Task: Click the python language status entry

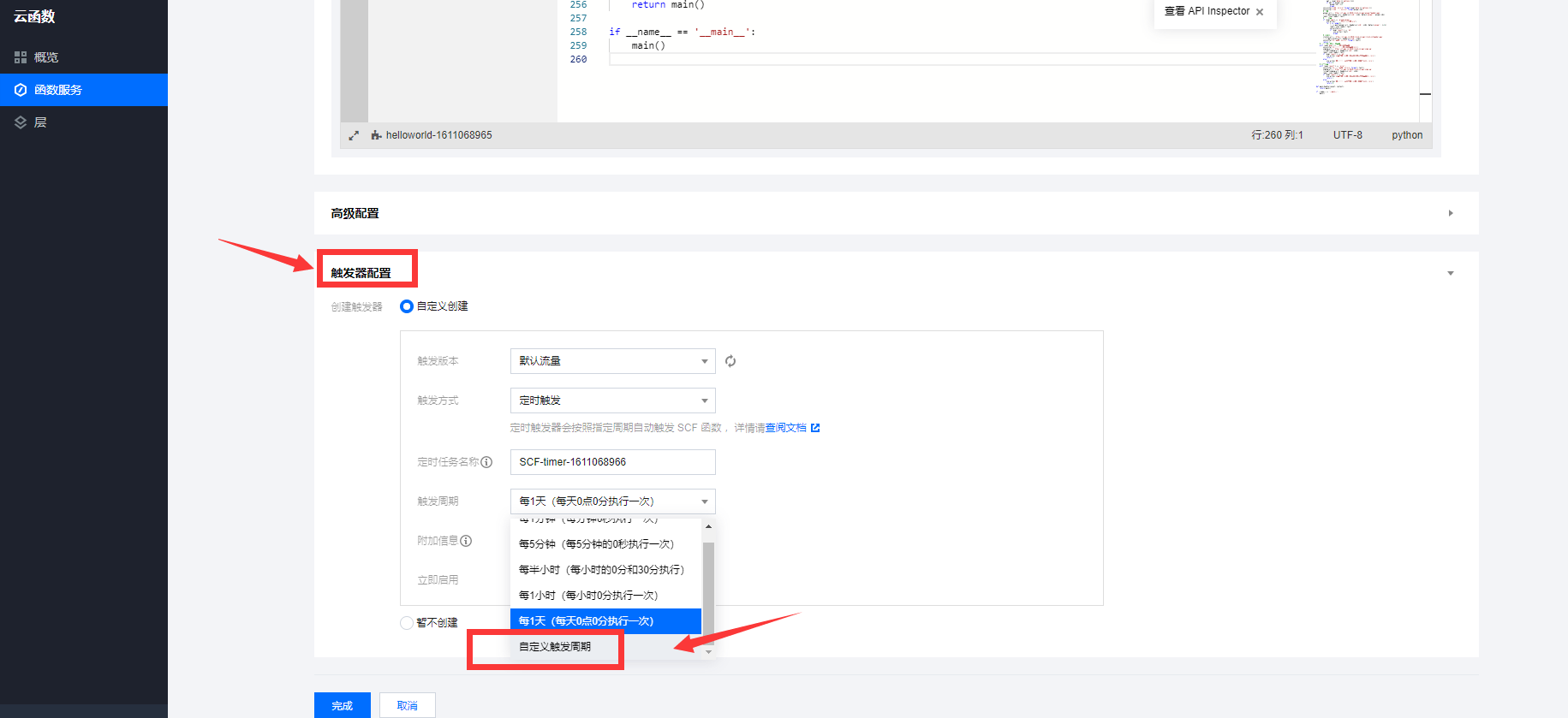Action: tap(1407, 135)
